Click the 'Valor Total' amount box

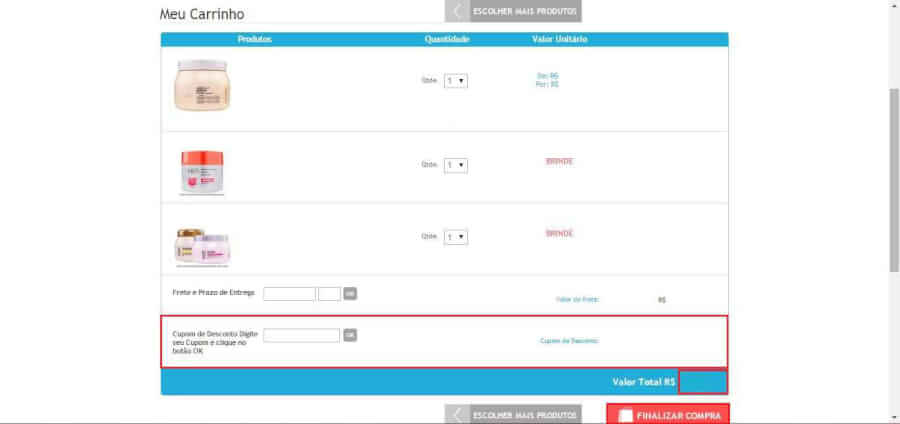click(702, 381)
